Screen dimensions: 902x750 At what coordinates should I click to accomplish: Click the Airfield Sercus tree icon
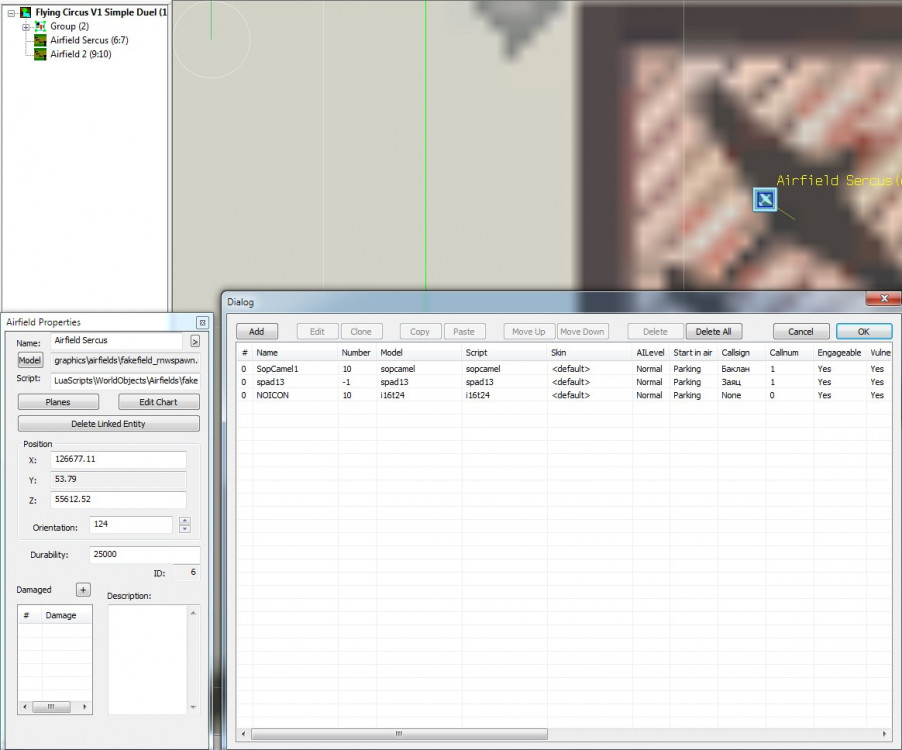(x=40, y=40)
